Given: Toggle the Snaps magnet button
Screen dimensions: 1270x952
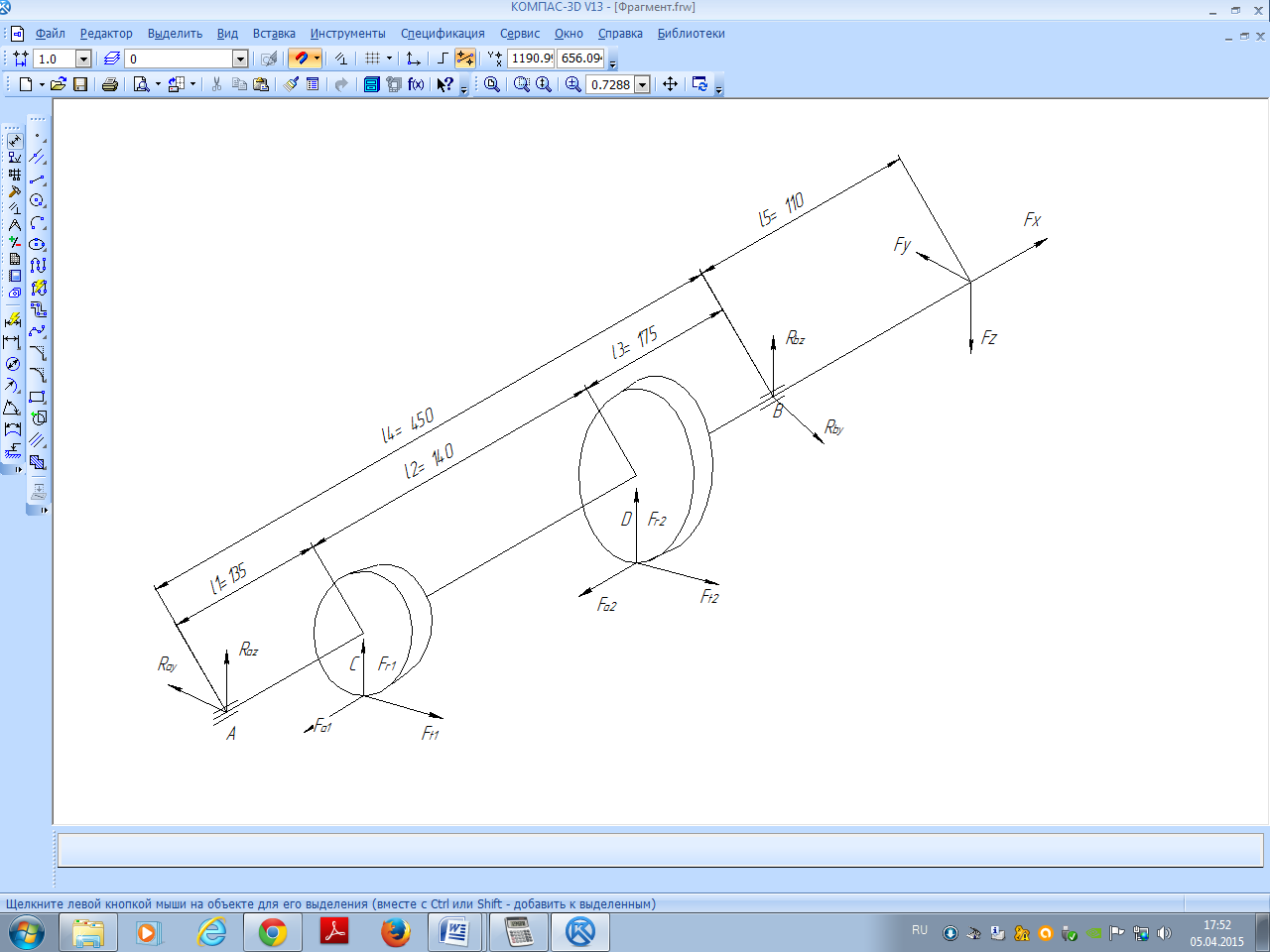Looking at the screenshot, I should point(301,59).
